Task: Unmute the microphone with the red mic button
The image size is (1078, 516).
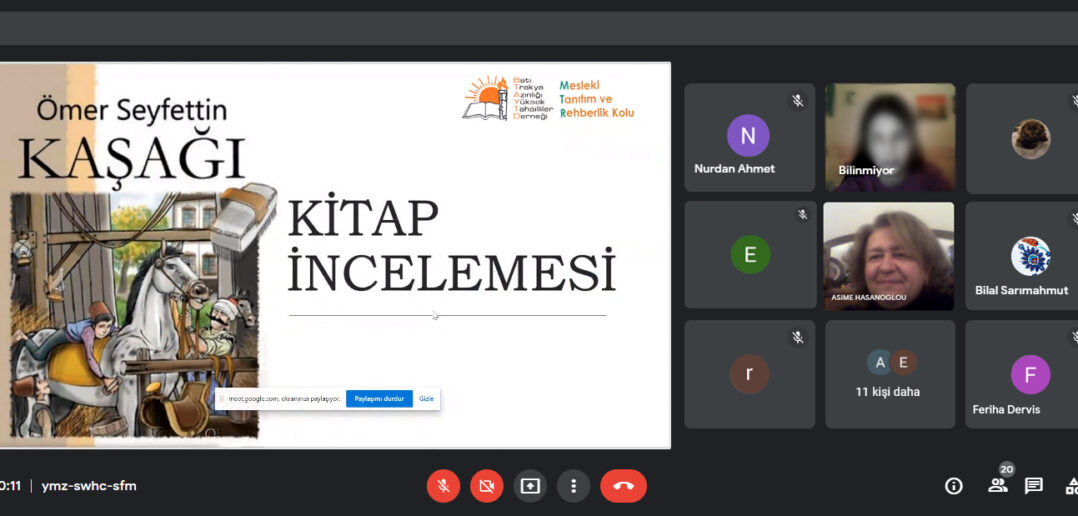Action: click(443, 486)
